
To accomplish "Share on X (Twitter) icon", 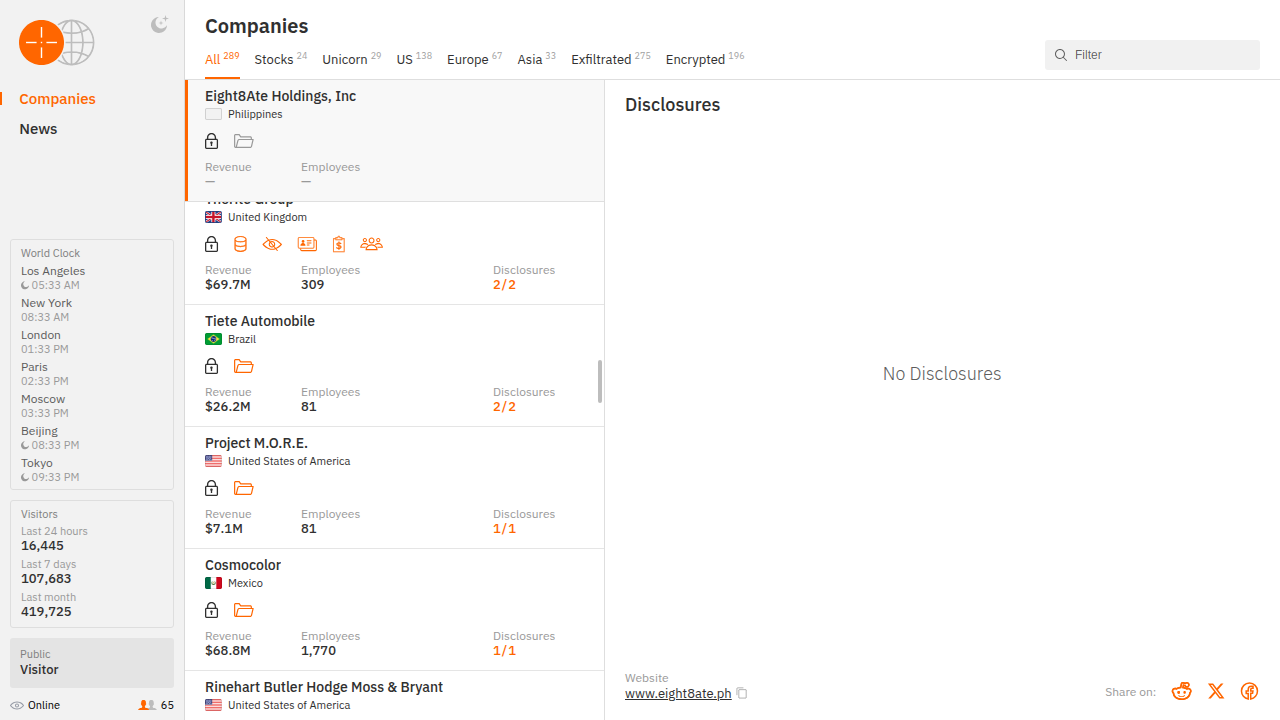I will click(x=1216, y=691).
